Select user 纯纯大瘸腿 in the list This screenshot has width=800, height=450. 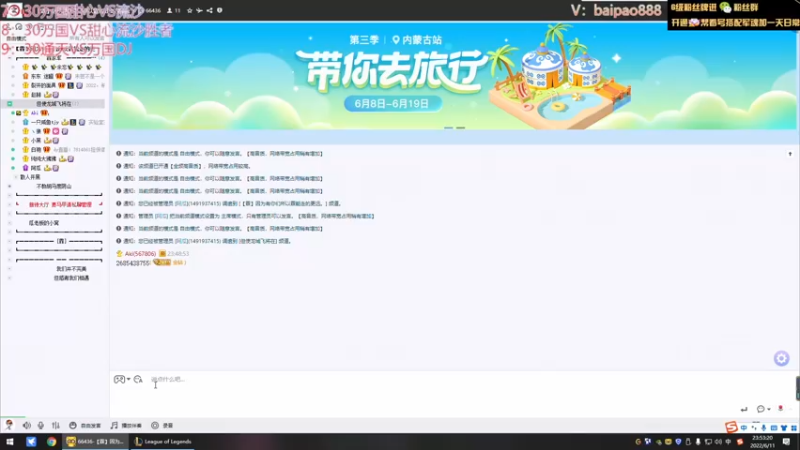click(x=43, y=159)
